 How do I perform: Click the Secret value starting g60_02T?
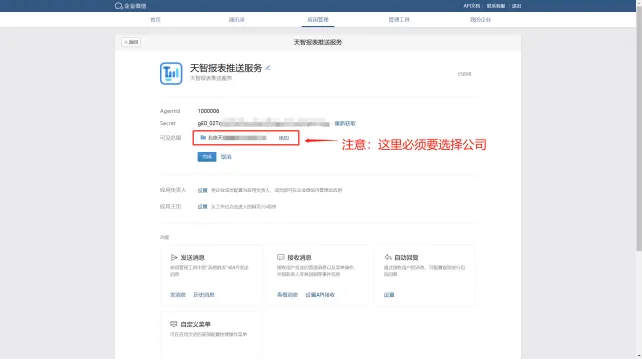coord(263,123)
